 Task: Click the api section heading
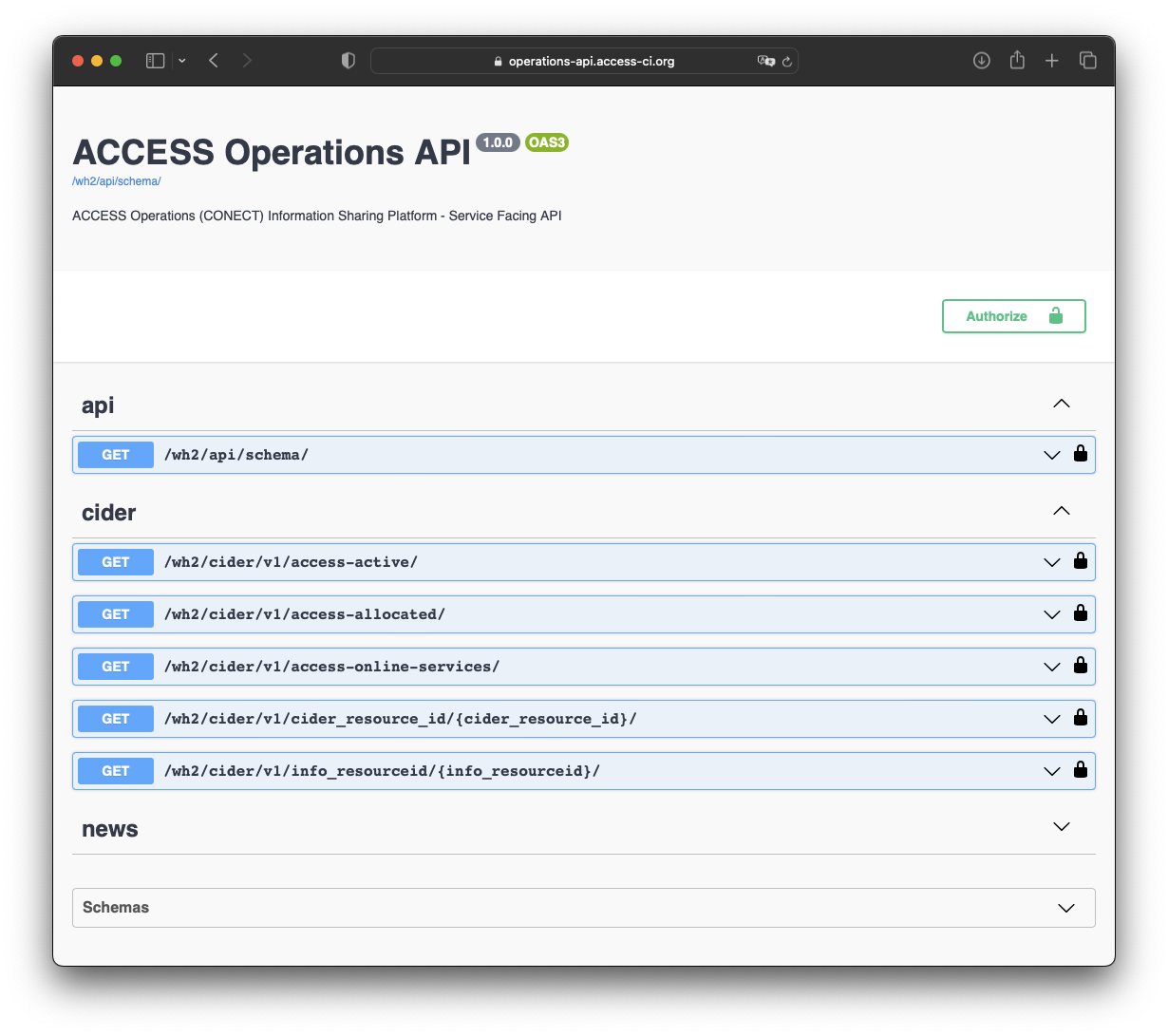pos(98,405)
